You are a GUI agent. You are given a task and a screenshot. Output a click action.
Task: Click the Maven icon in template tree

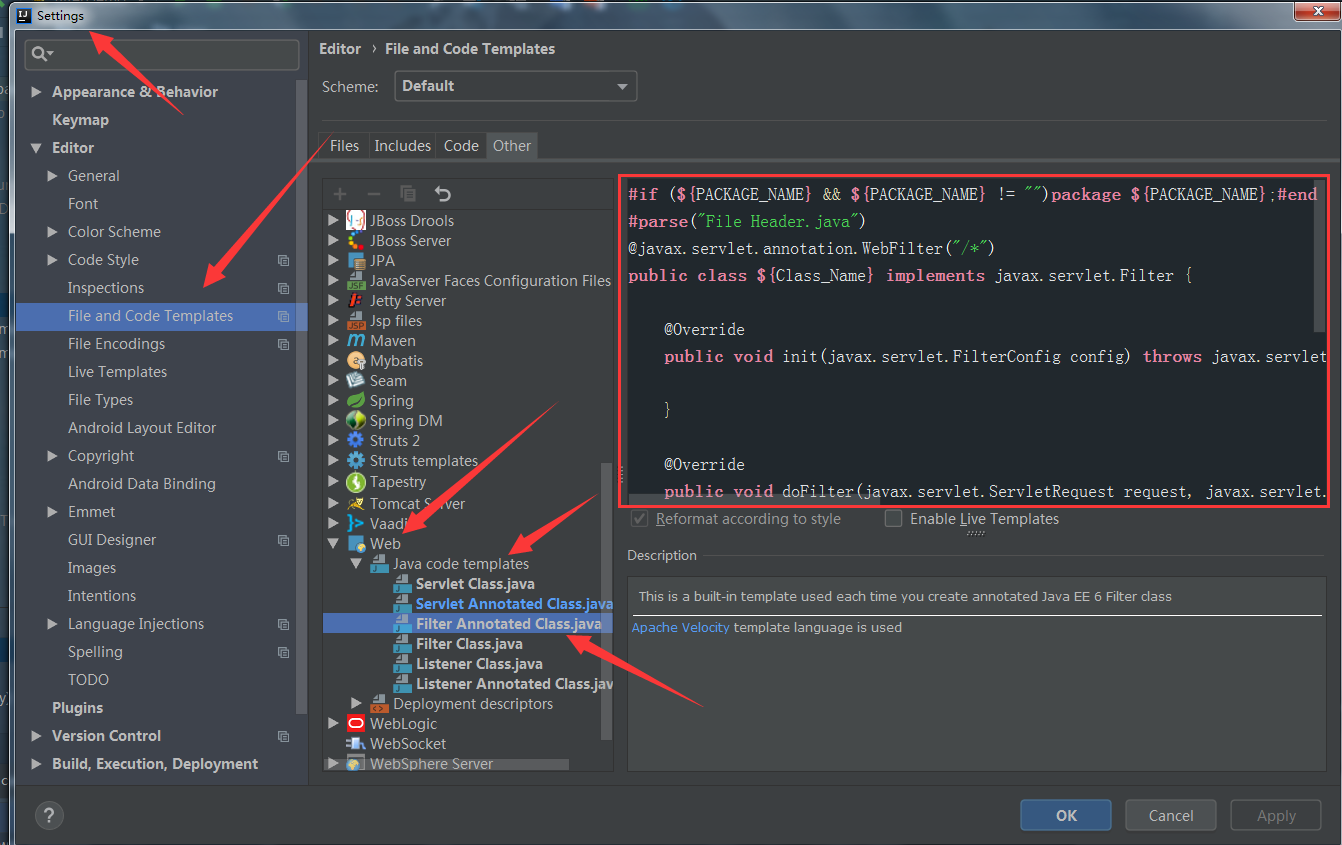[355, 340]
